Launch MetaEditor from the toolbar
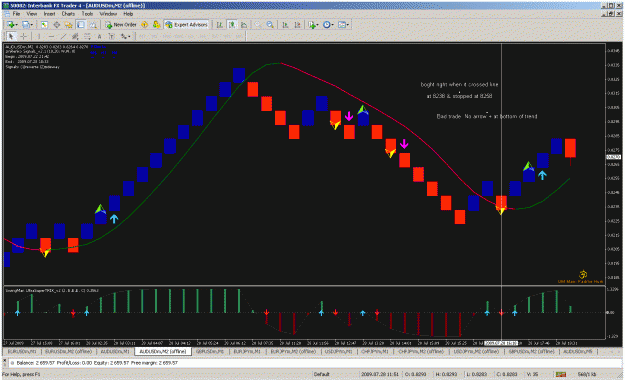 tap(145, 25)
